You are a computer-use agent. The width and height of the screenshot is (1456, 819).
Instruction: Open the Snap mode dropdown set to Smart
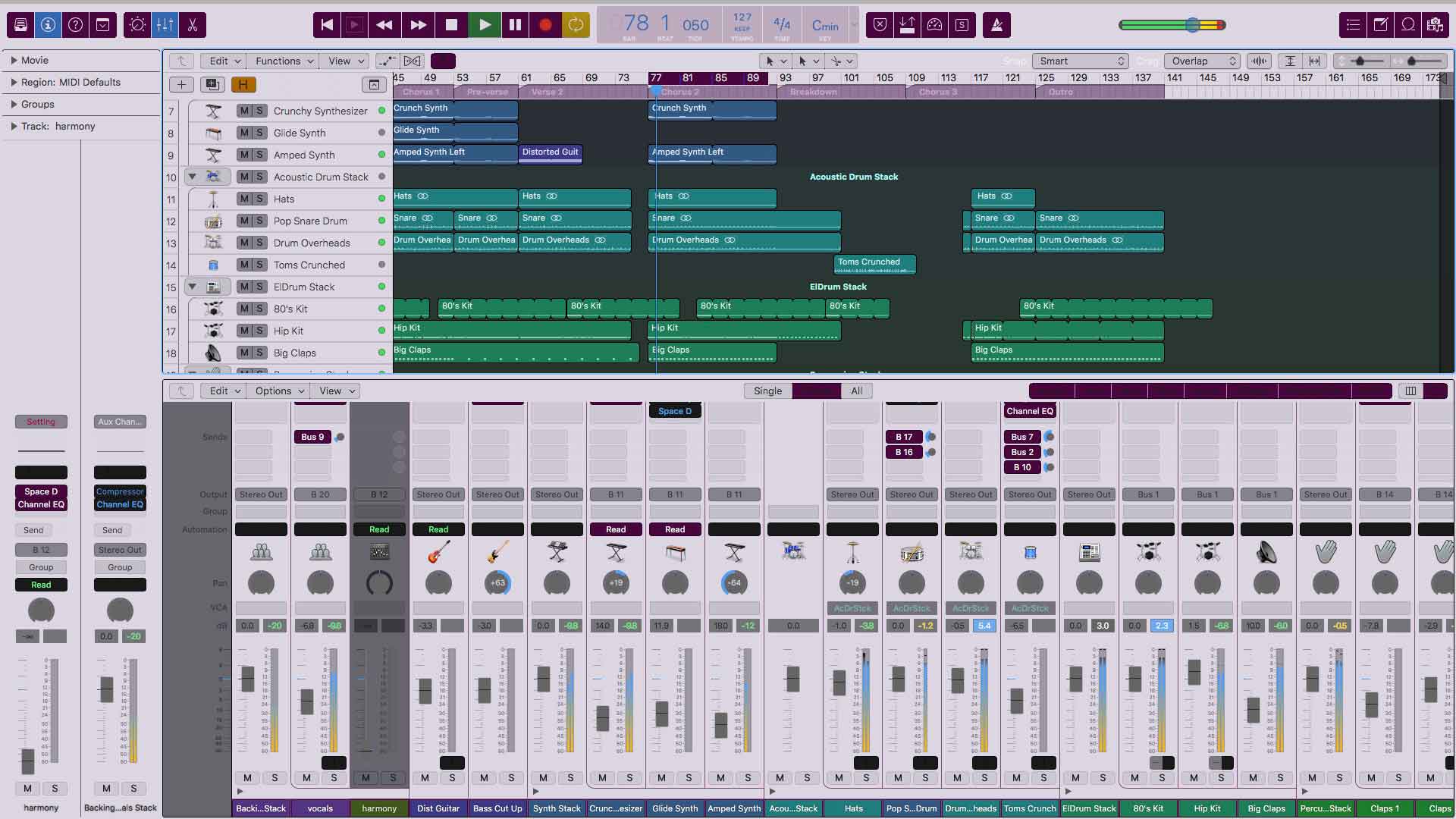click(x=1080, y=61)
